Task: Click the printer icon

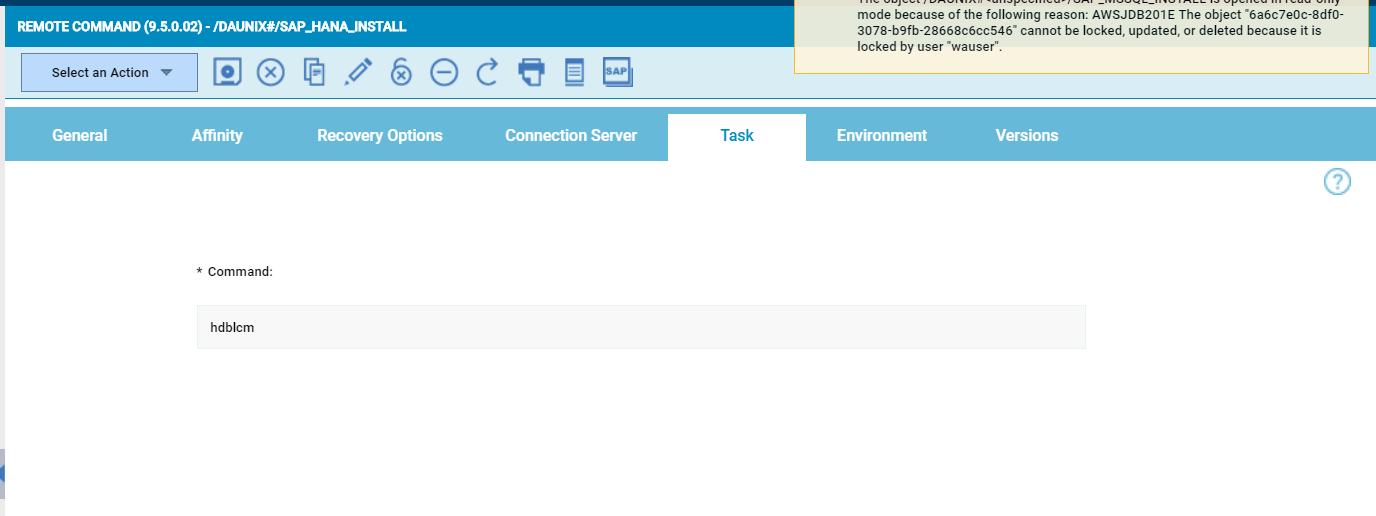Action: point(531,72)
